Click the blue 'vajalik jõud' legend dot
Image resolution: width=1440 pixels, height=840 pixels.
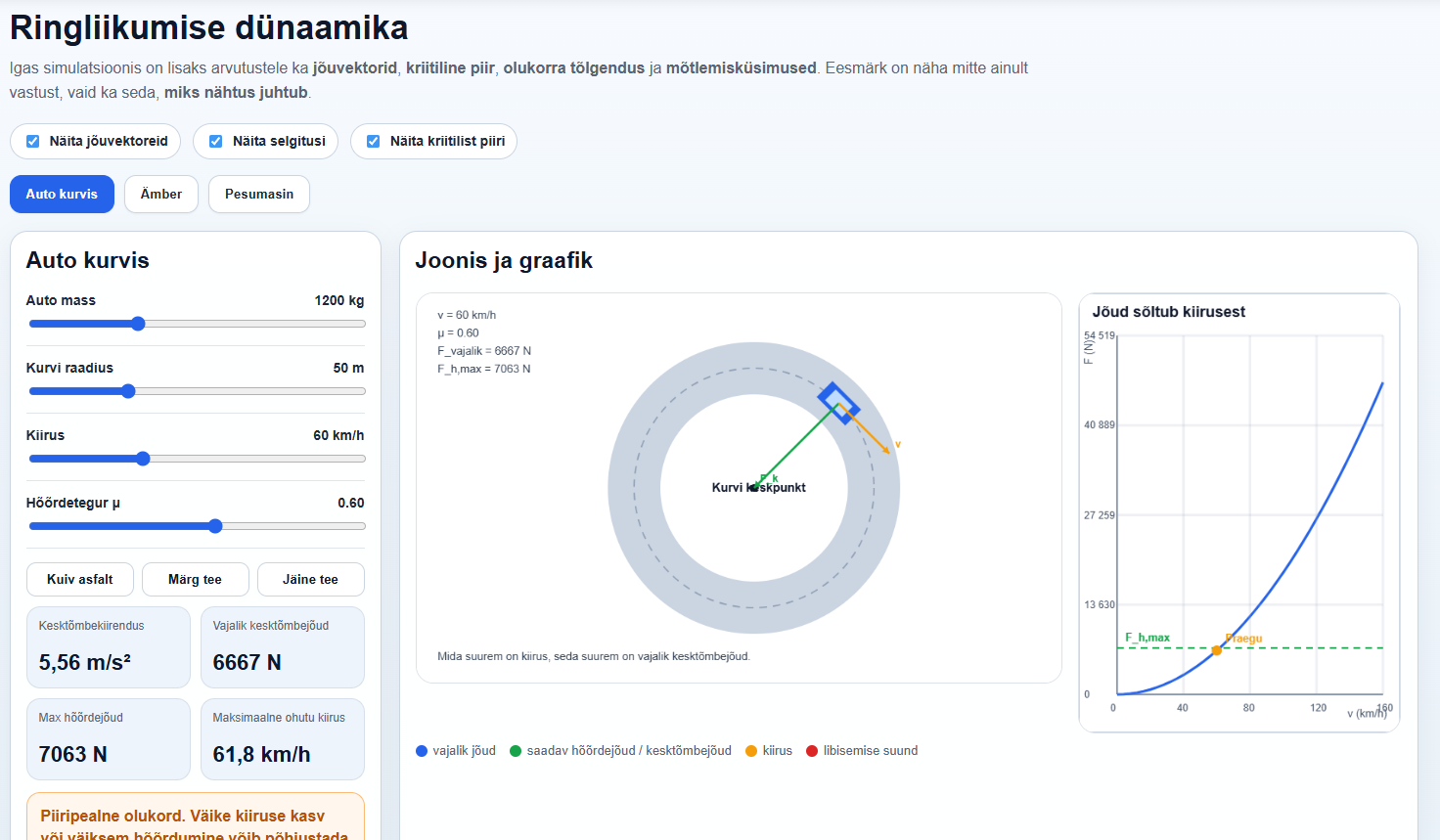[422, 751]
